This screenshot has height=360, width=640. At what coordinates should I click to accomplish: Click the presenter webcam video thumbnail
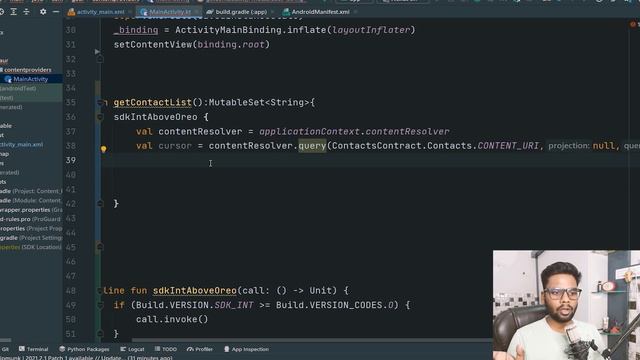click(x=566, y=305)
